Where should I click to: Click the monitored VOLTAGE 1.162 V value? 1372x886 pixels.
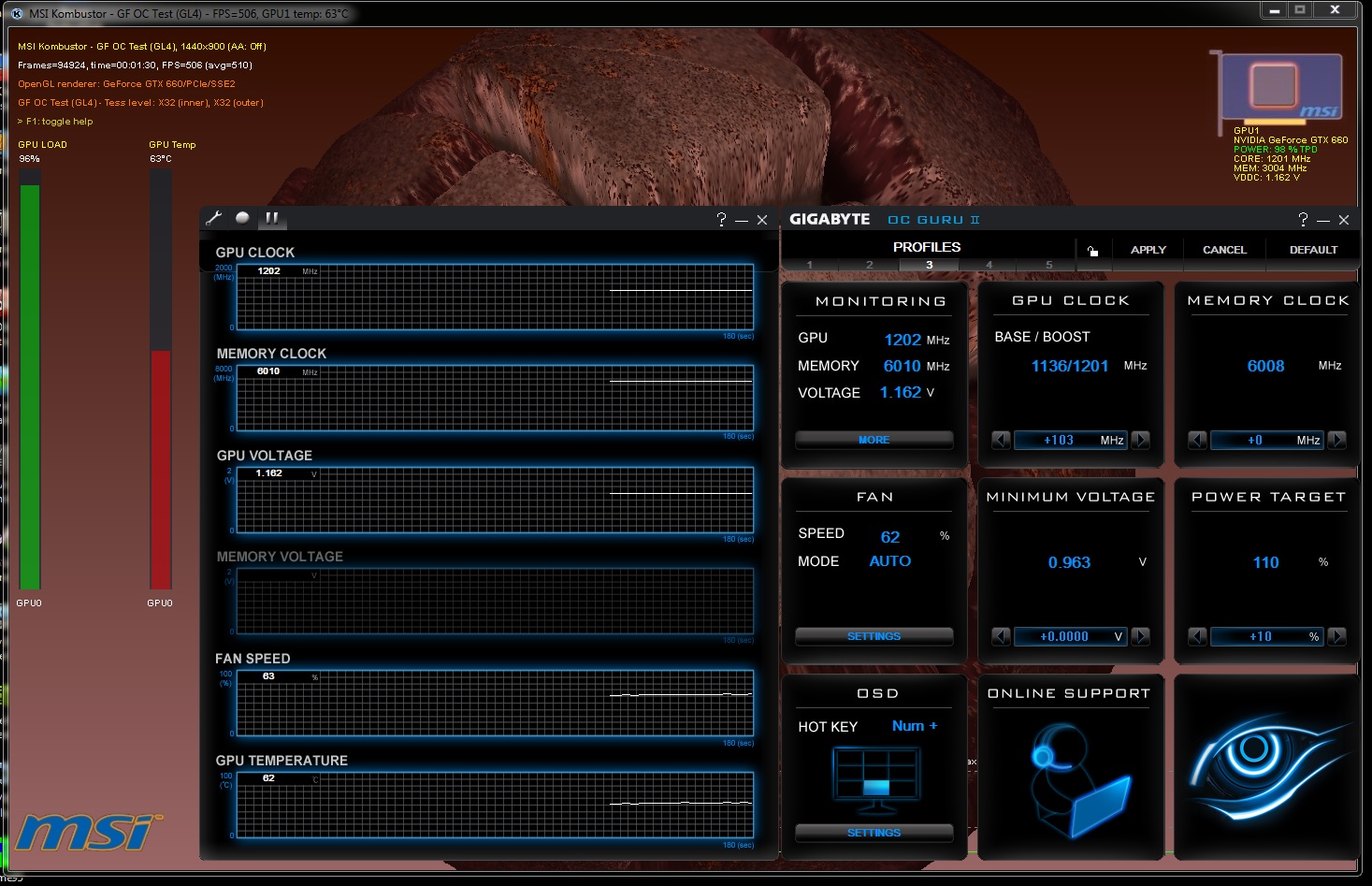901,393
